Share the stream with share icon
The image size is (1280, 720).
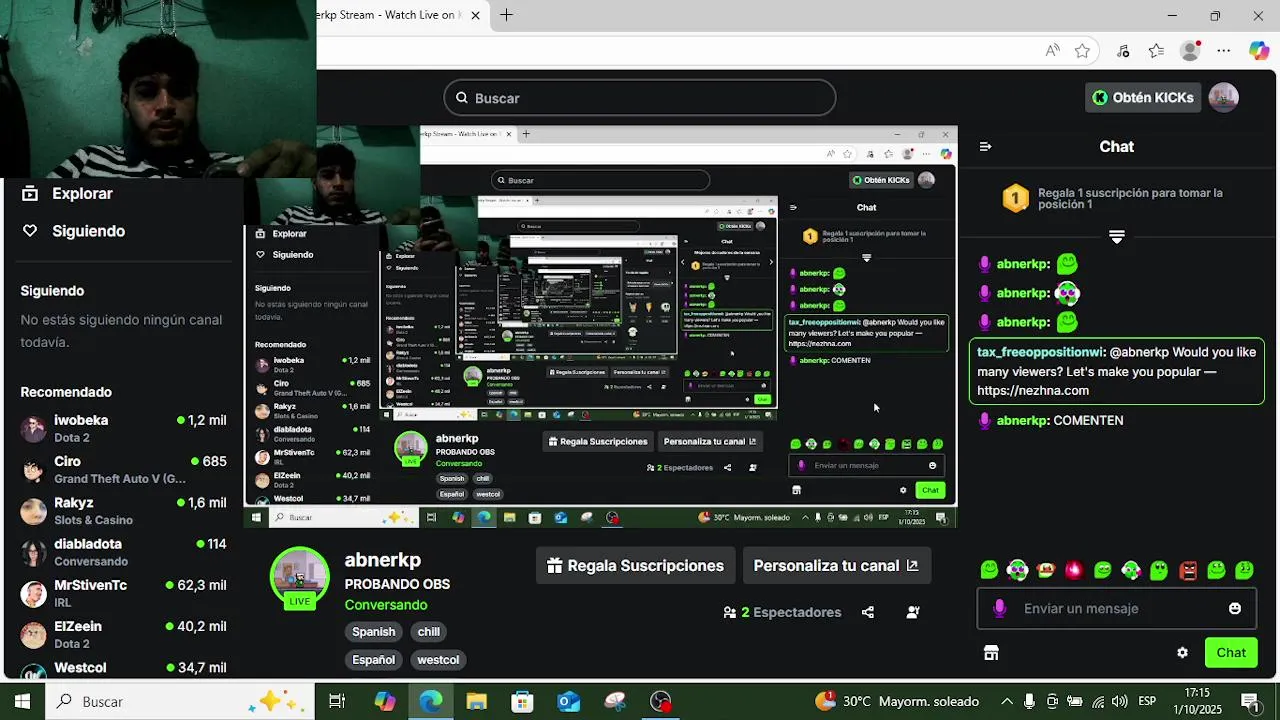[x=867, y=612]
